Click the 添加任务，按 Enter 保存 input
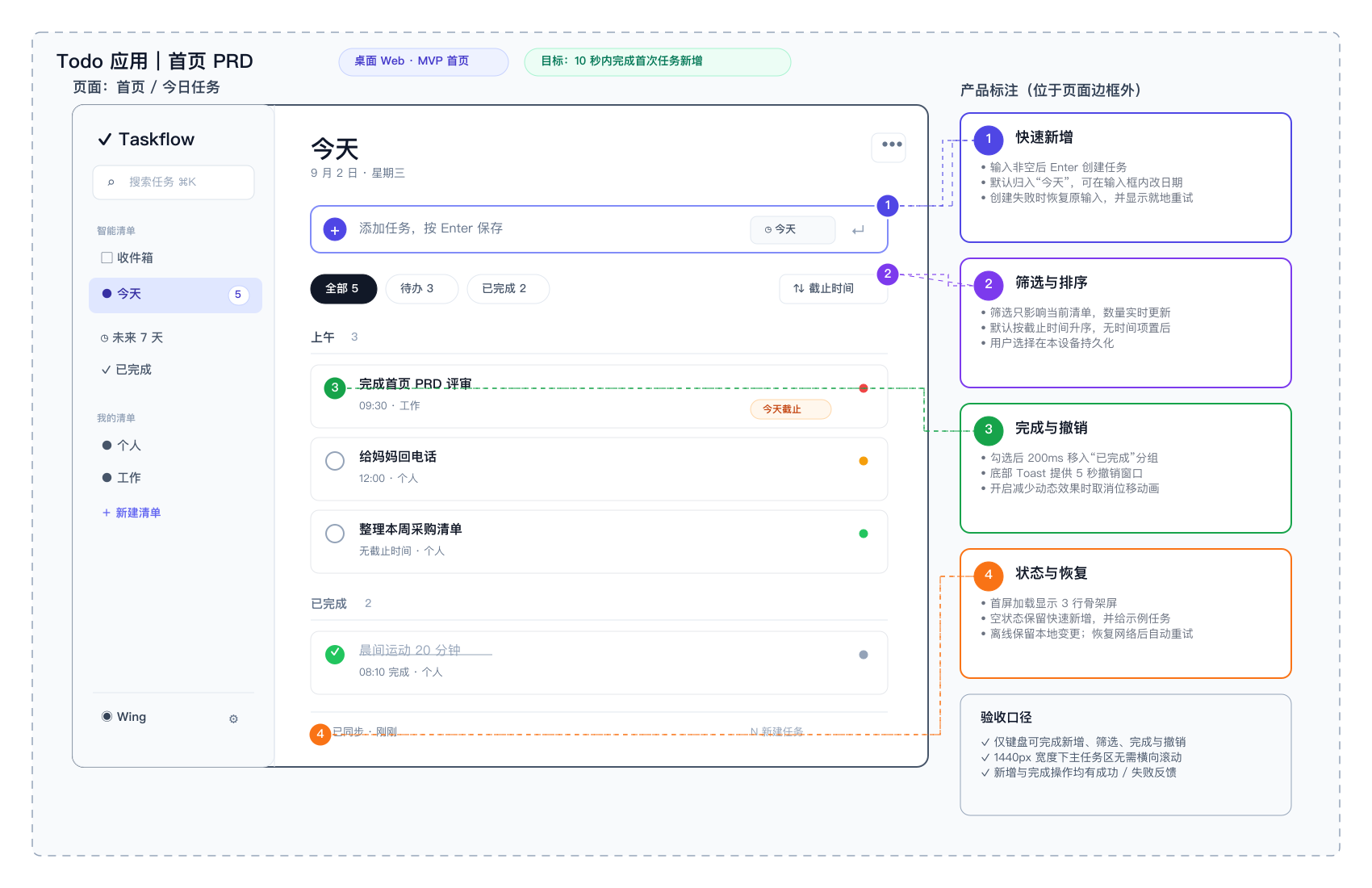 click(x=599, y=229)
